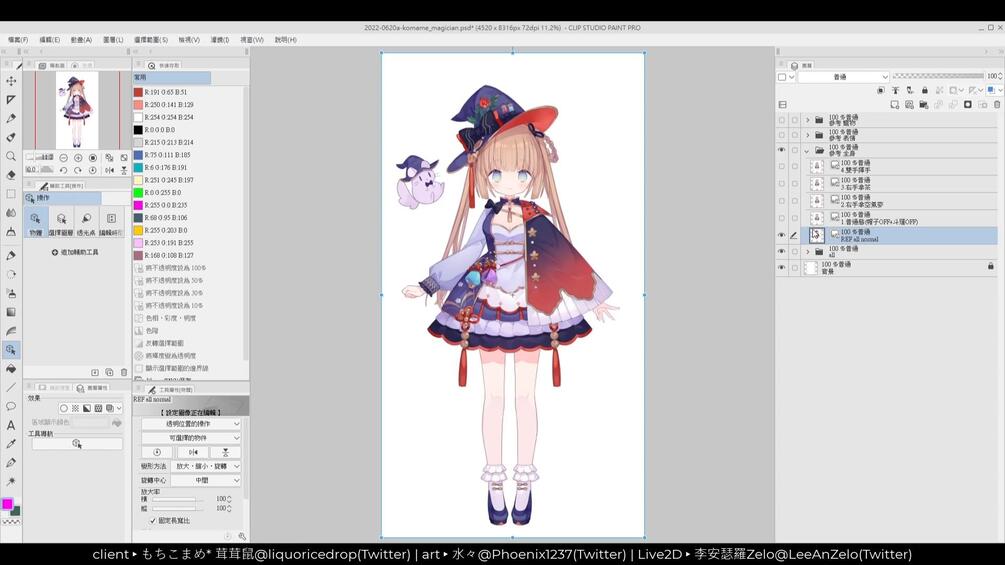This screenshot has width=1005, height=565.
Task: Flip navigator view horizontally
Action: coord(110,170)
